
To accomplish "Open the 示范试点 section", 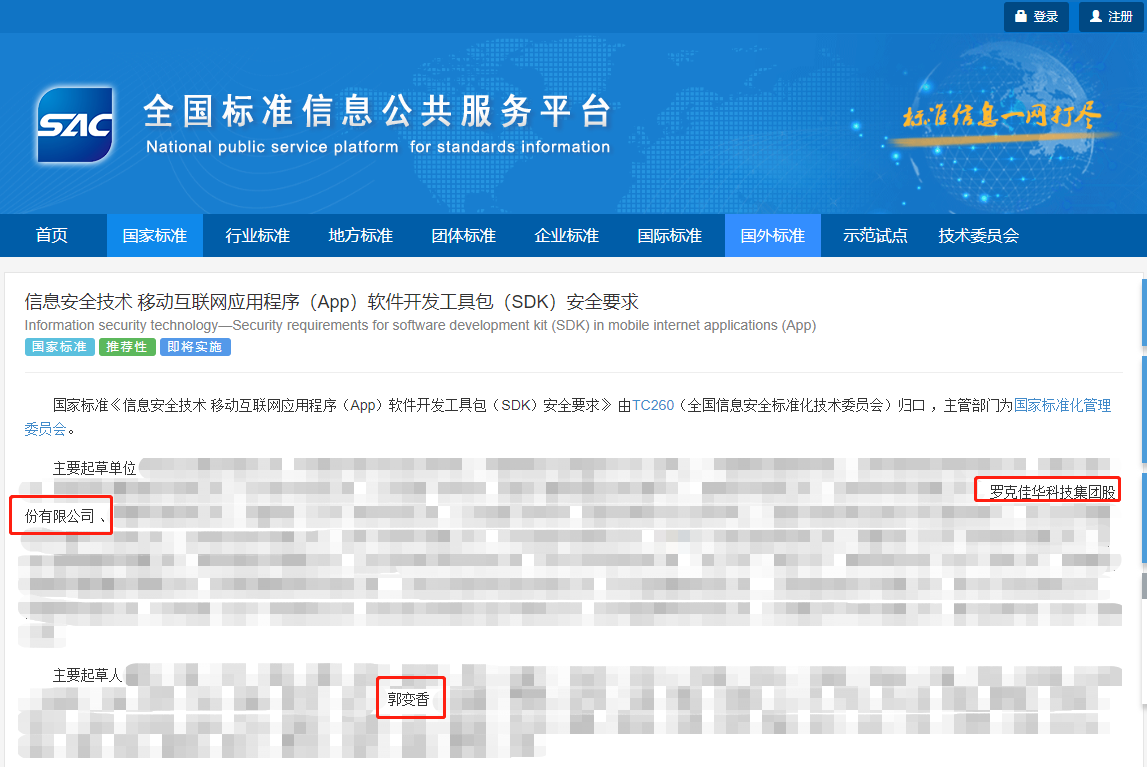I will pos(874,235).
